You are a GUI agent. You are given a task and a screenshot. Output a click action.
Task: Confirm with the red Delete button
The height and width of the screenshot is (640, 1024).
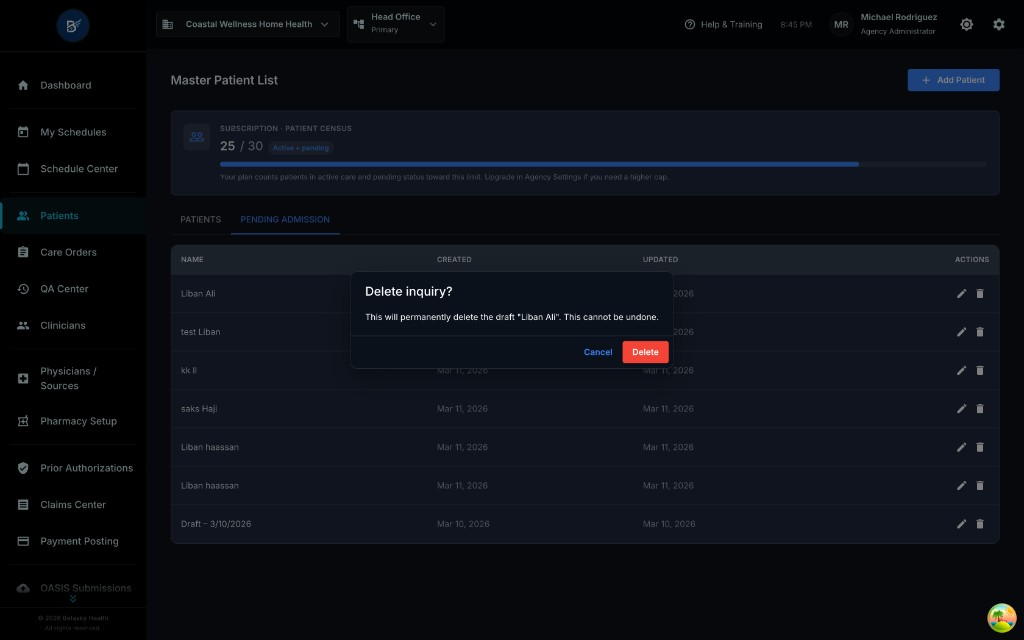(x=645, y=352)
